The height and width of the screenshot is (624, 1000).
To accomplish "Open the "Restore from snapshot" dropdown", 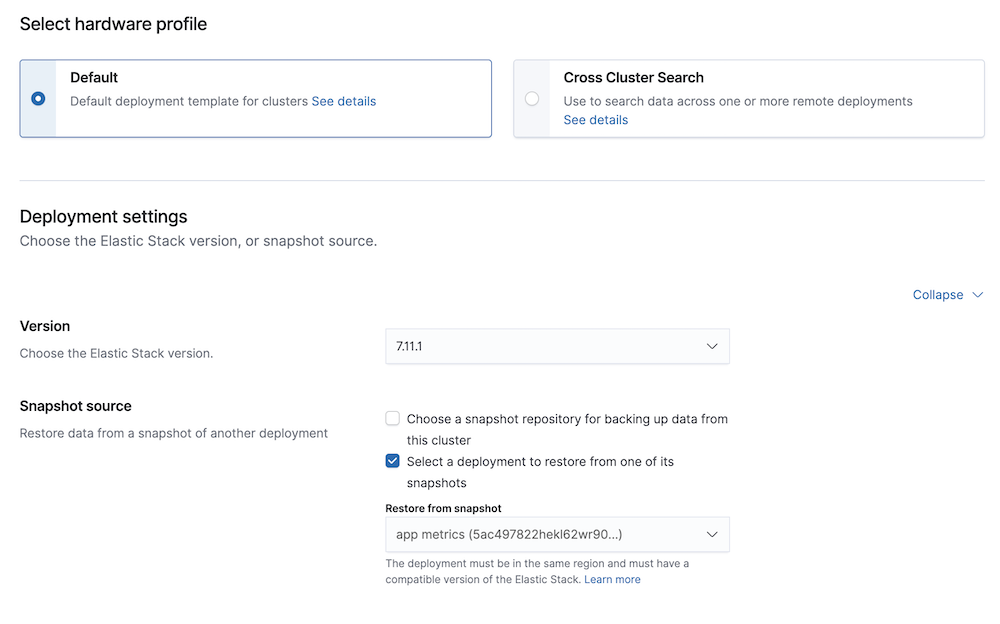I will coord(557,534).
